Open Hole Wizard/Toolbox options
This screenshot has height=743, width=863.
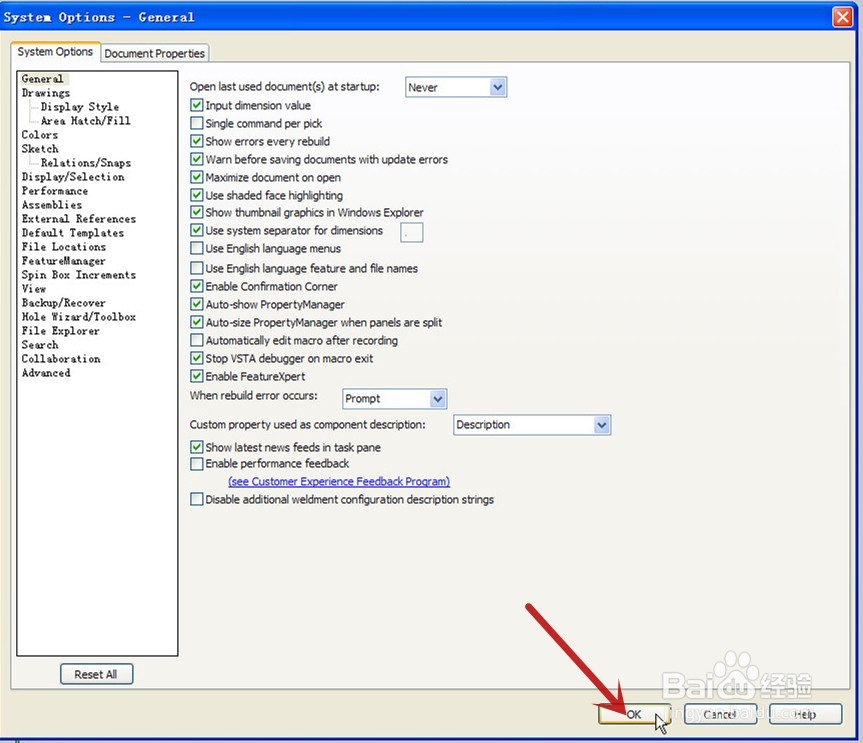click(79, 316)
